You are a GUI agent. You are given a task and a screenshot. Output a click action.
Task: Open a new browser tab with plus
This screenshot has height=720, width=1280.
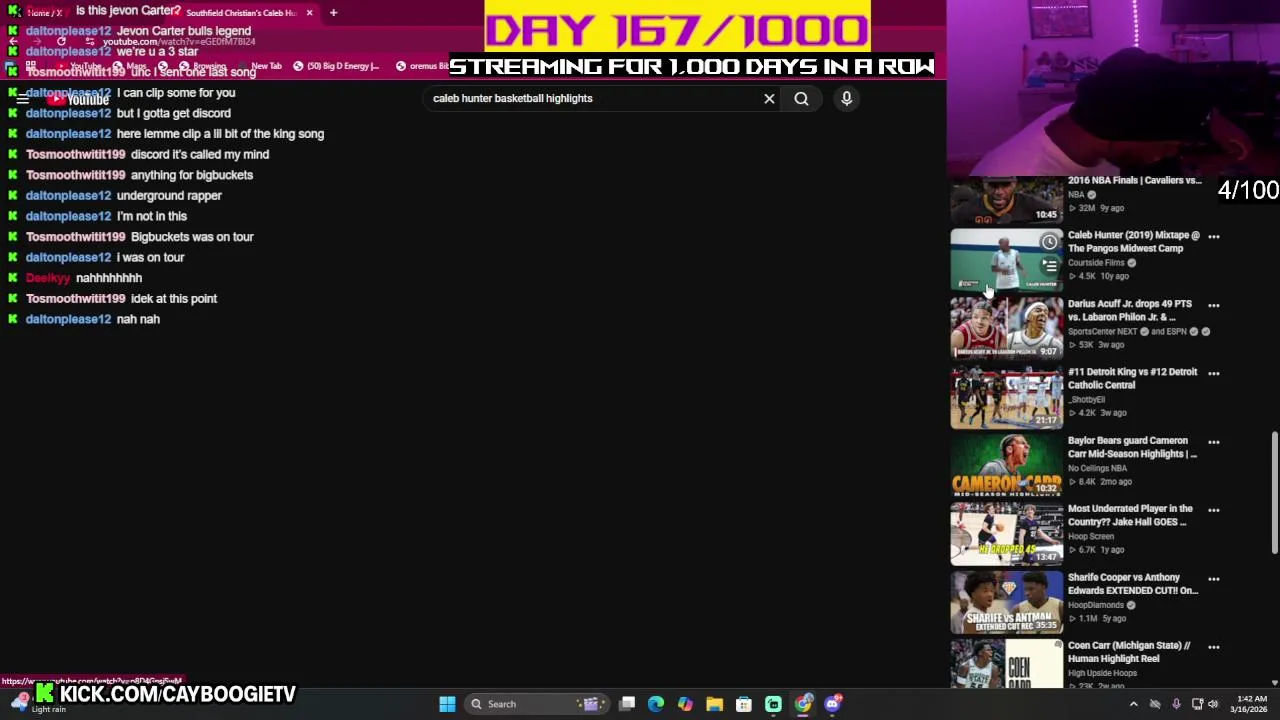[x=333, y=12]
